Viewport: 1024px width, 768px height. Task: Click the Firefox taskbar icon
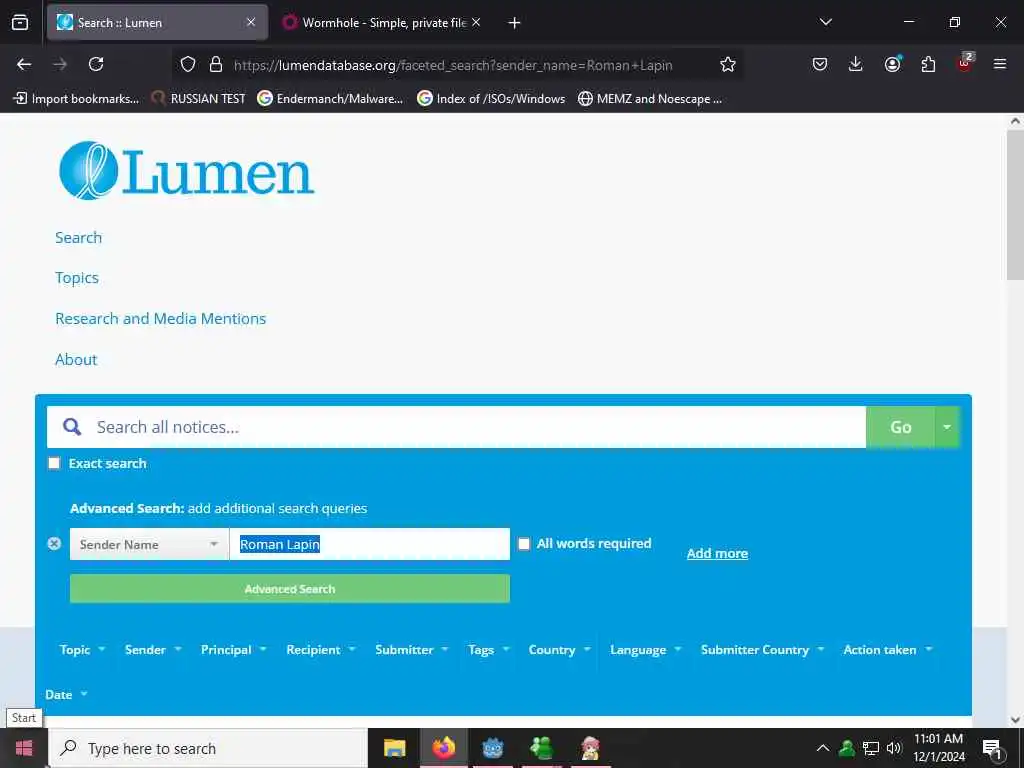(x=443, y=748)
